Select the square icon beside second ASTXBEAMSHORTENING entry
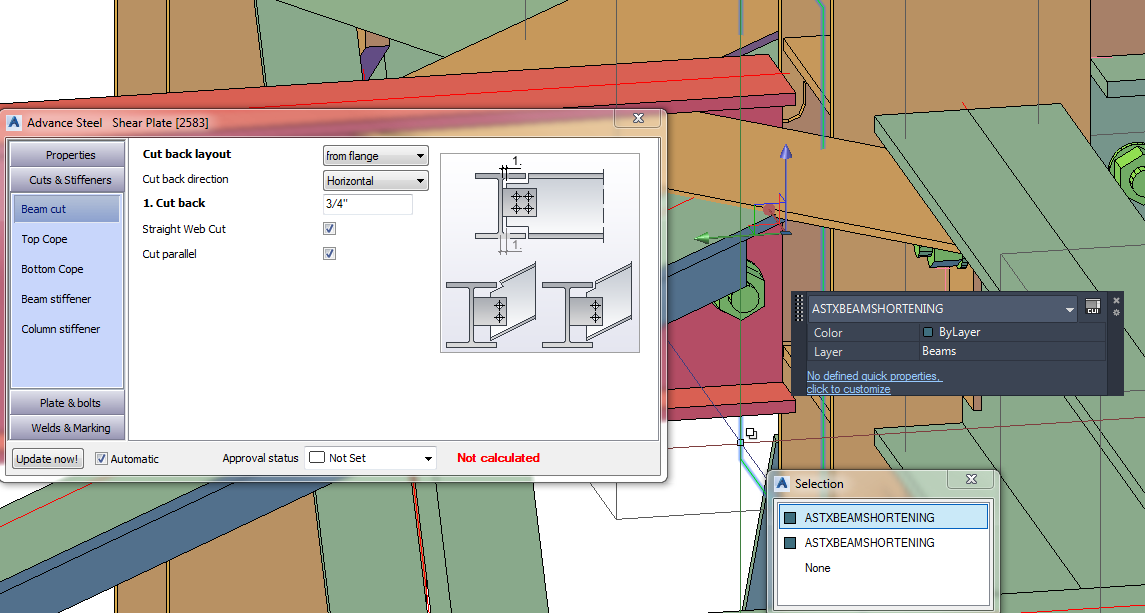The height and width of the screenshot is (613, 1145). coord(790,542)
